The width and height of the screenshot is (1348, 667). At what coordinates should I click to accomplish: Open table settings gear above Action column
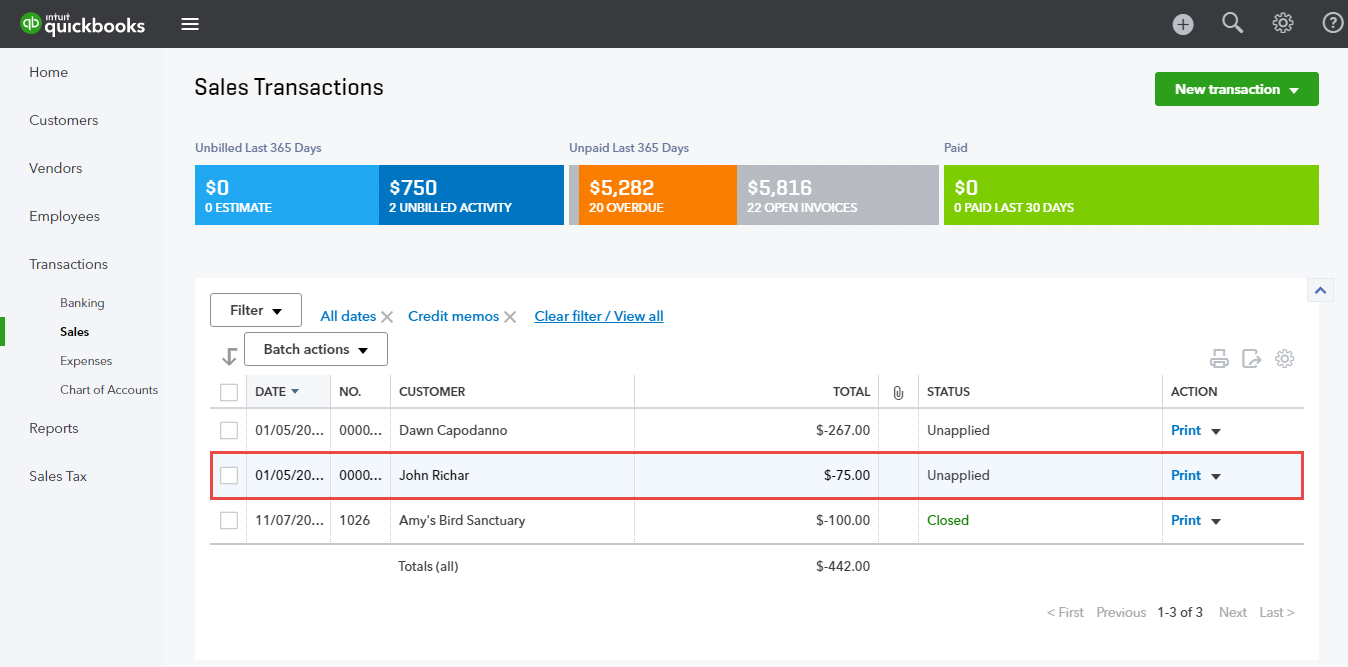tap(1285, 358)
